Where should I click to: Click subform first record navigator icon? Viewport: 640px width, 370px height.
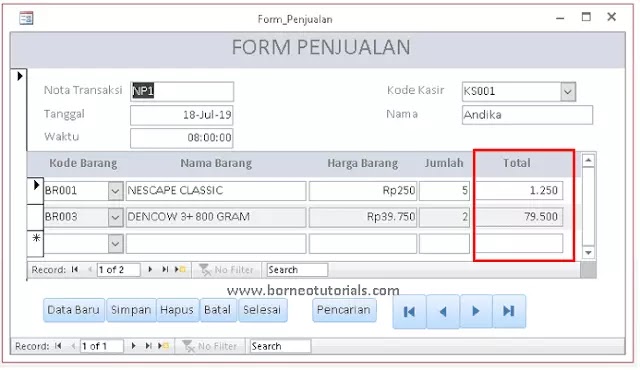[74, 269]
